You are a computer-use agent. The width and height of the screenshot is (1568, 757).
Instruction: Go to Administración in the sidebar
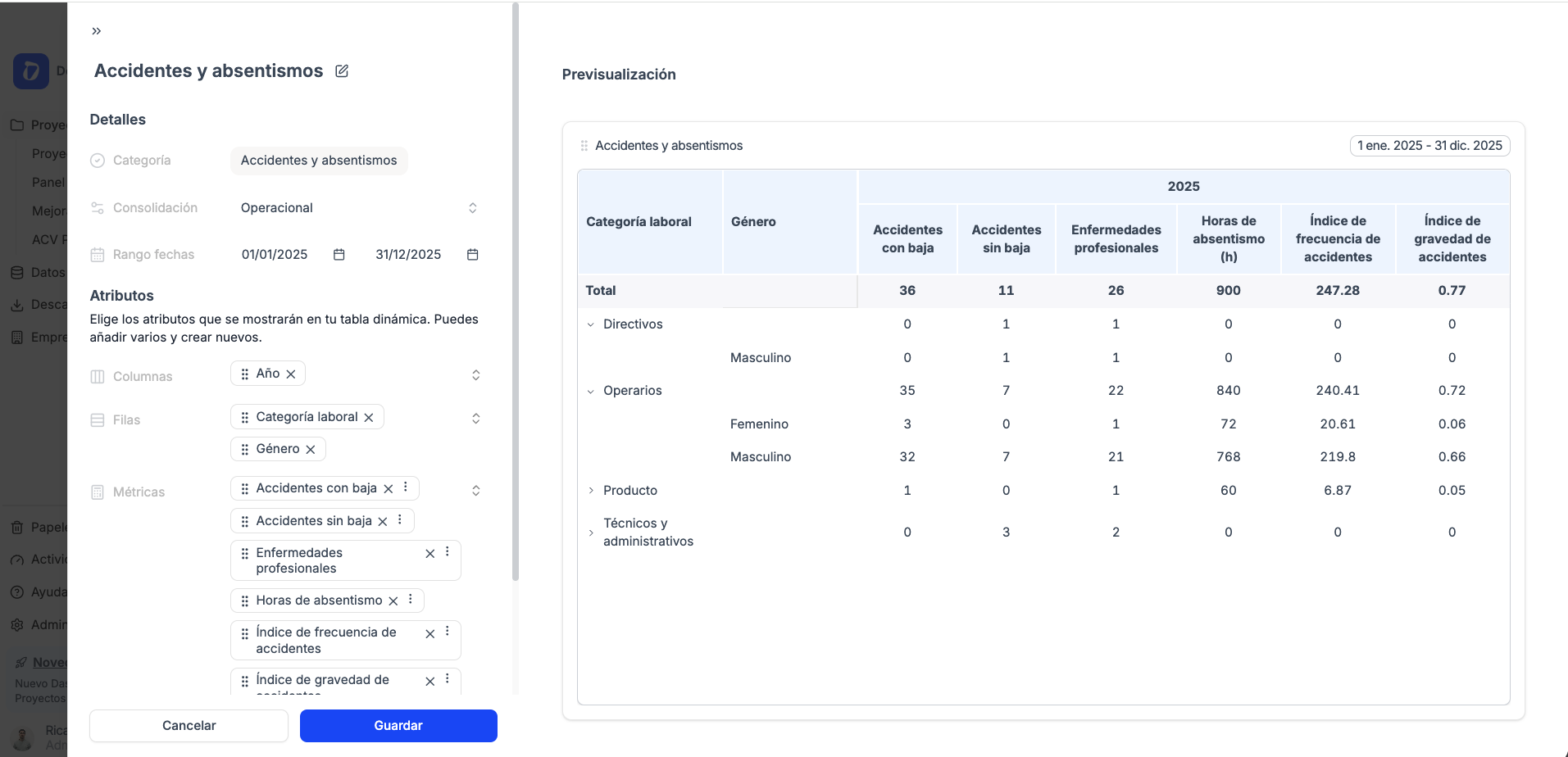(x=18, y=624)
